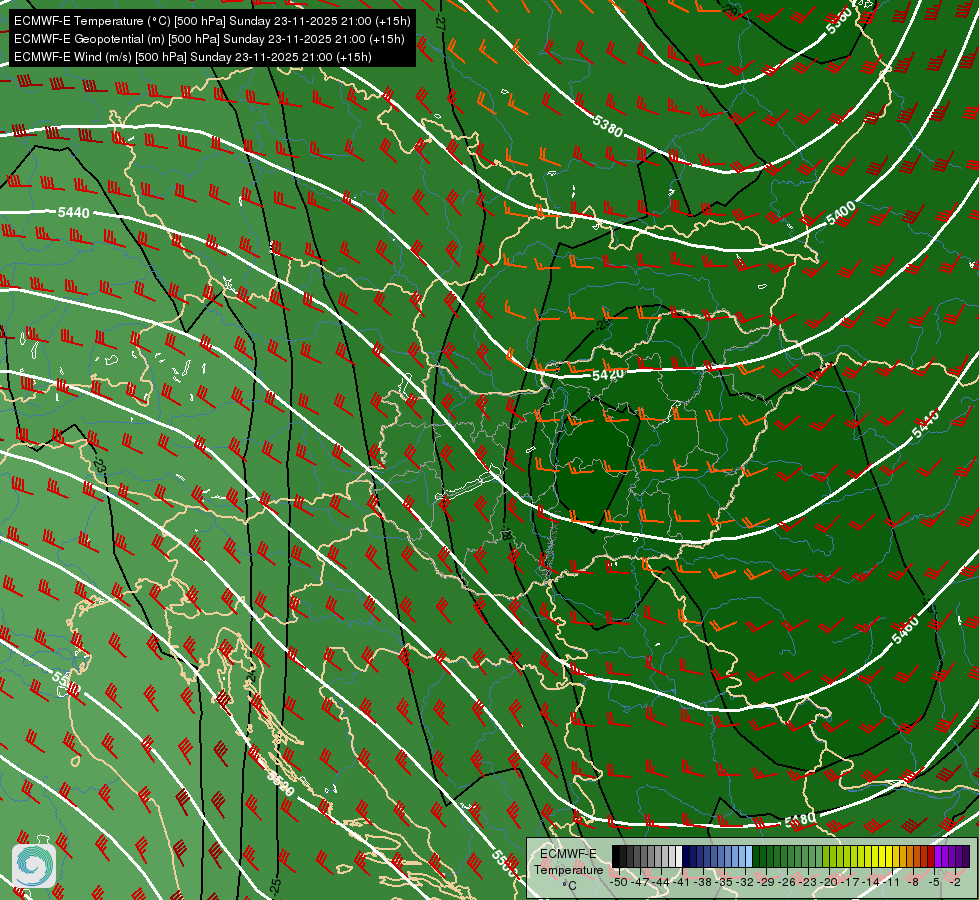
Task: Click the -38 value in the temperature legend
Action: (702, 882)
